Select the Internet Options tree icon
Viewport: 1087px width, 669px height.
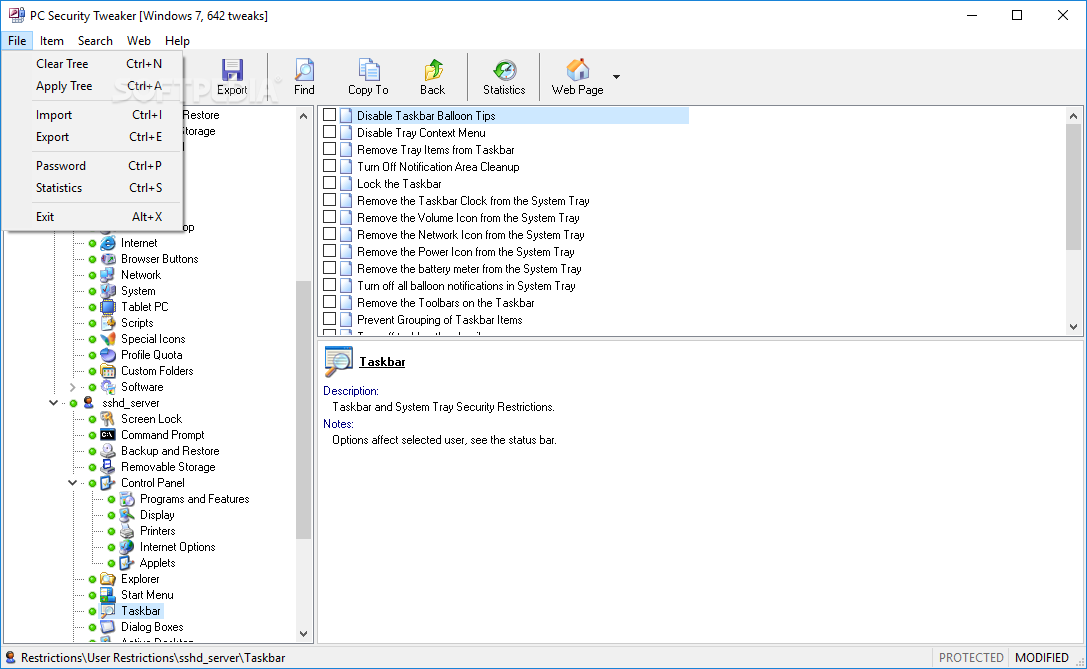pos(127,547)
